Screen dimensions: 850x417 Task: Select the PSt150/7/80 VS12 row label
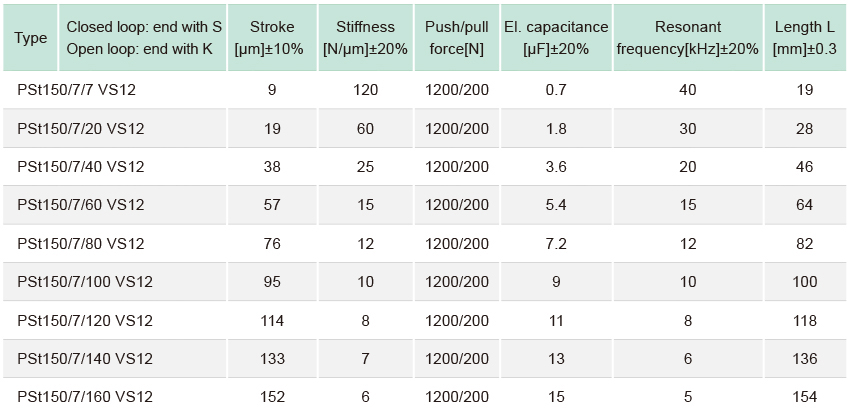point(81,243)
